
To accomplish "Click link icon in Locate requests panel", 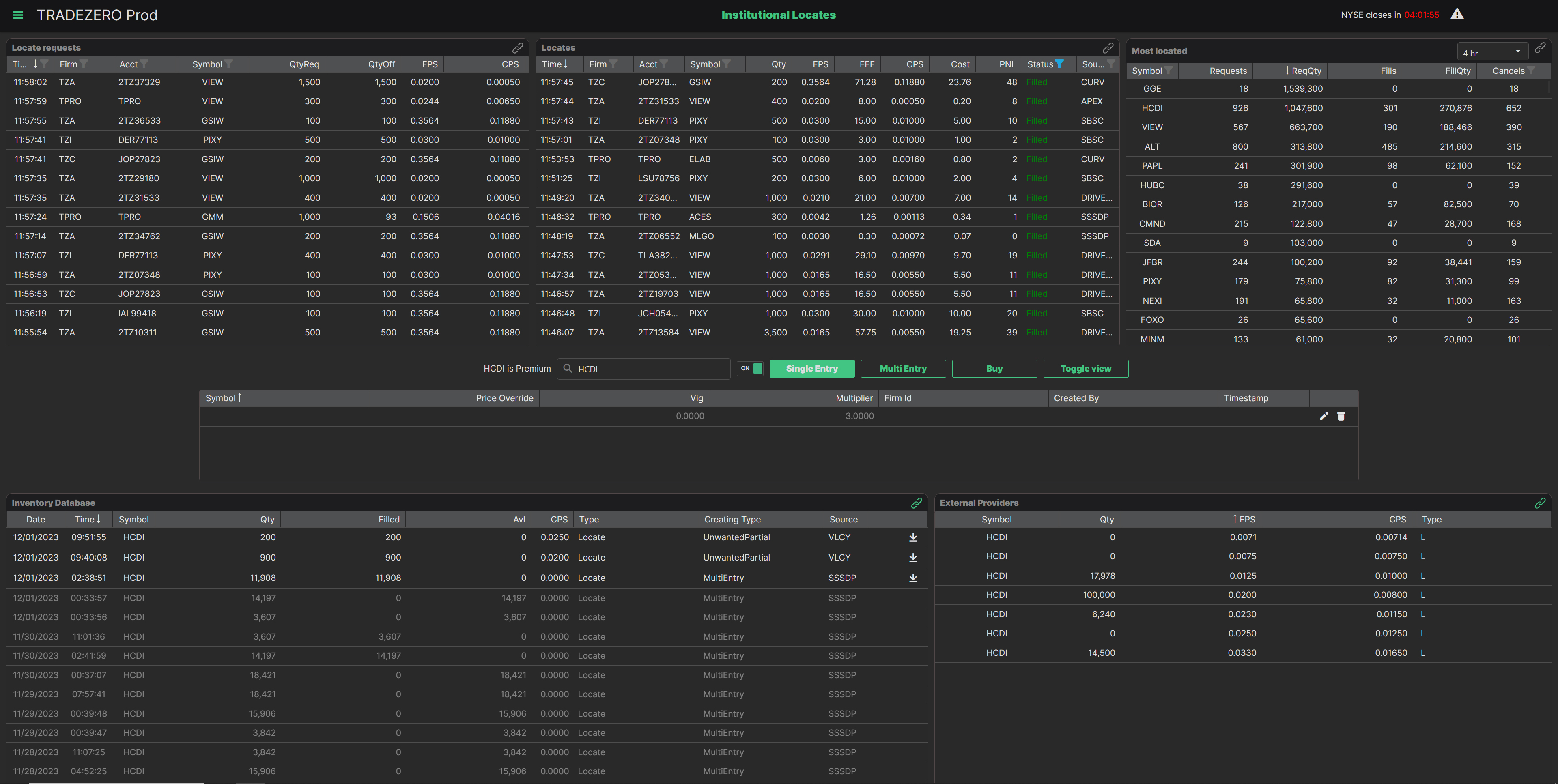I will coord(518,48).
